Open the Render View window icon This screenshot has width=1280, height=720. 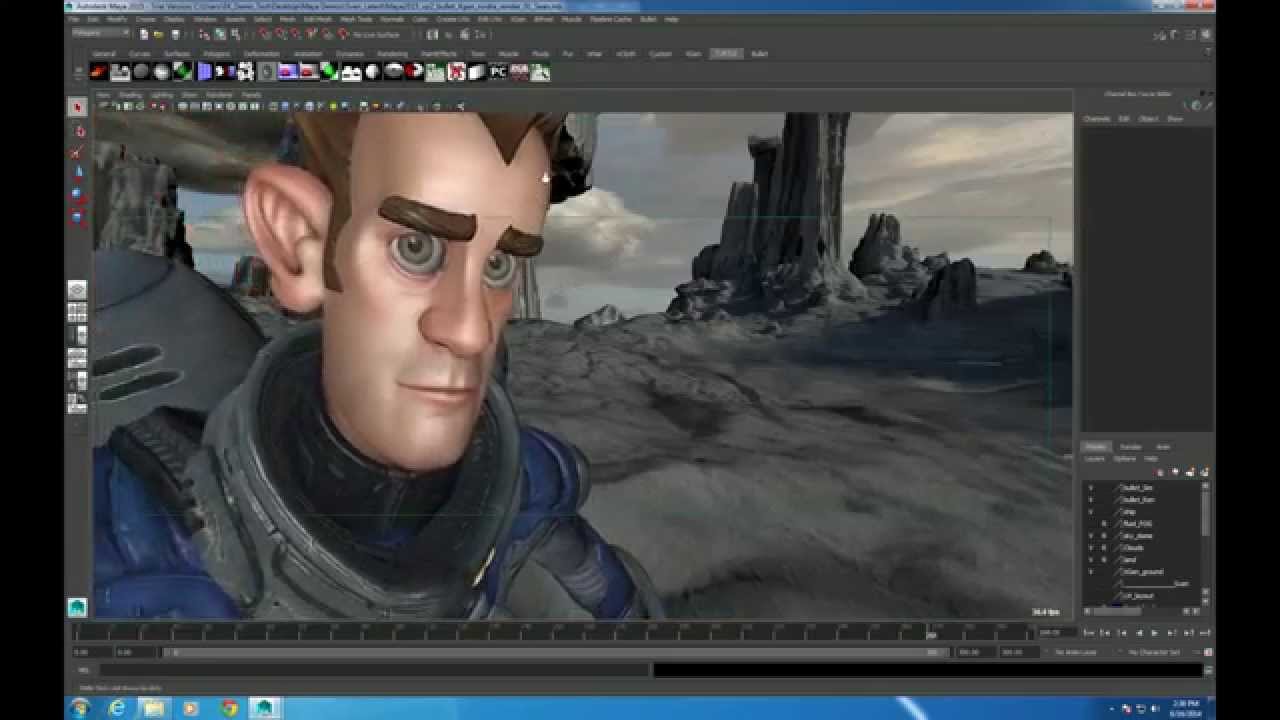(x=431, y=34)
